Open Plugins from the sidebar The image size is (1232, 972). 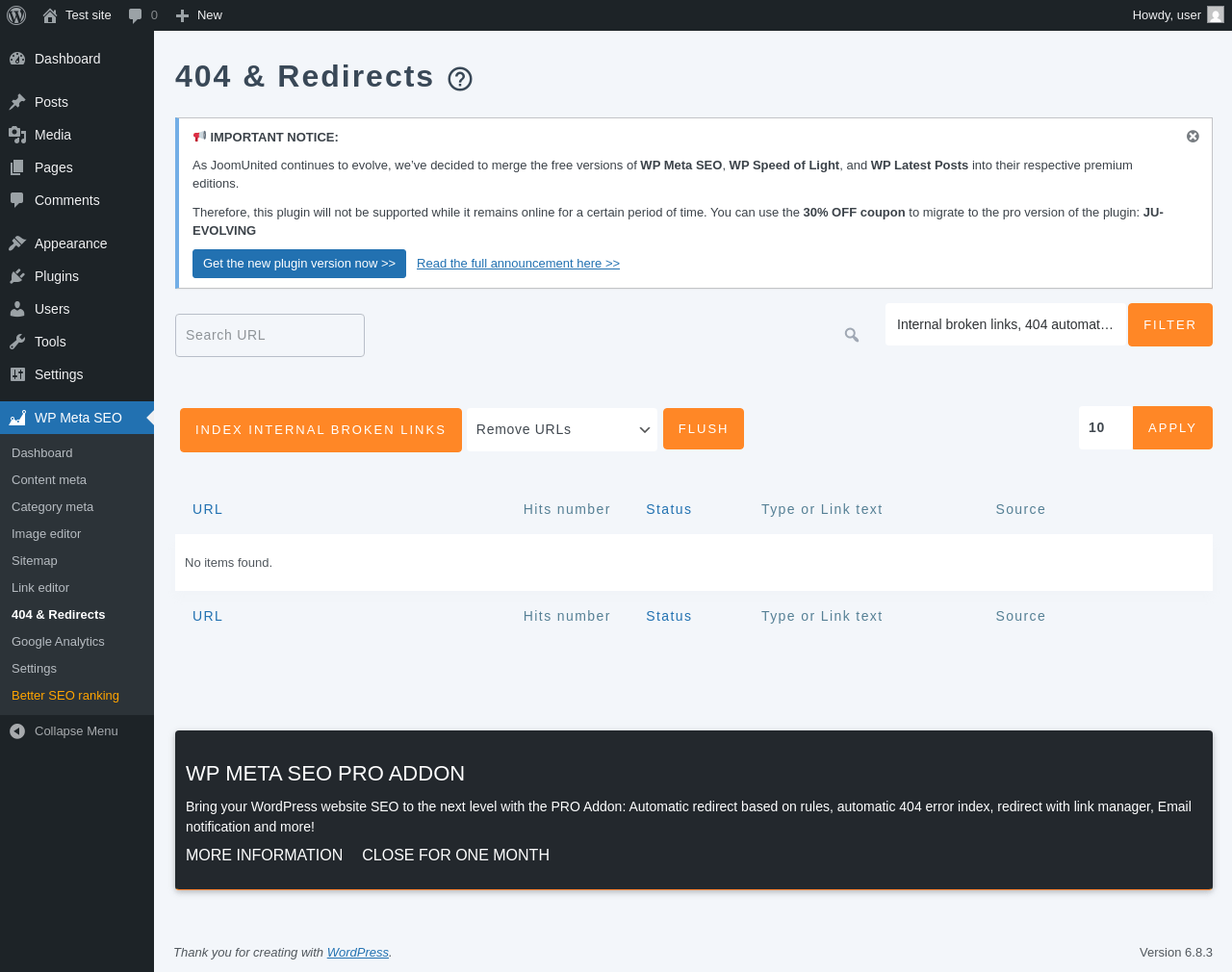coord(57,276)
